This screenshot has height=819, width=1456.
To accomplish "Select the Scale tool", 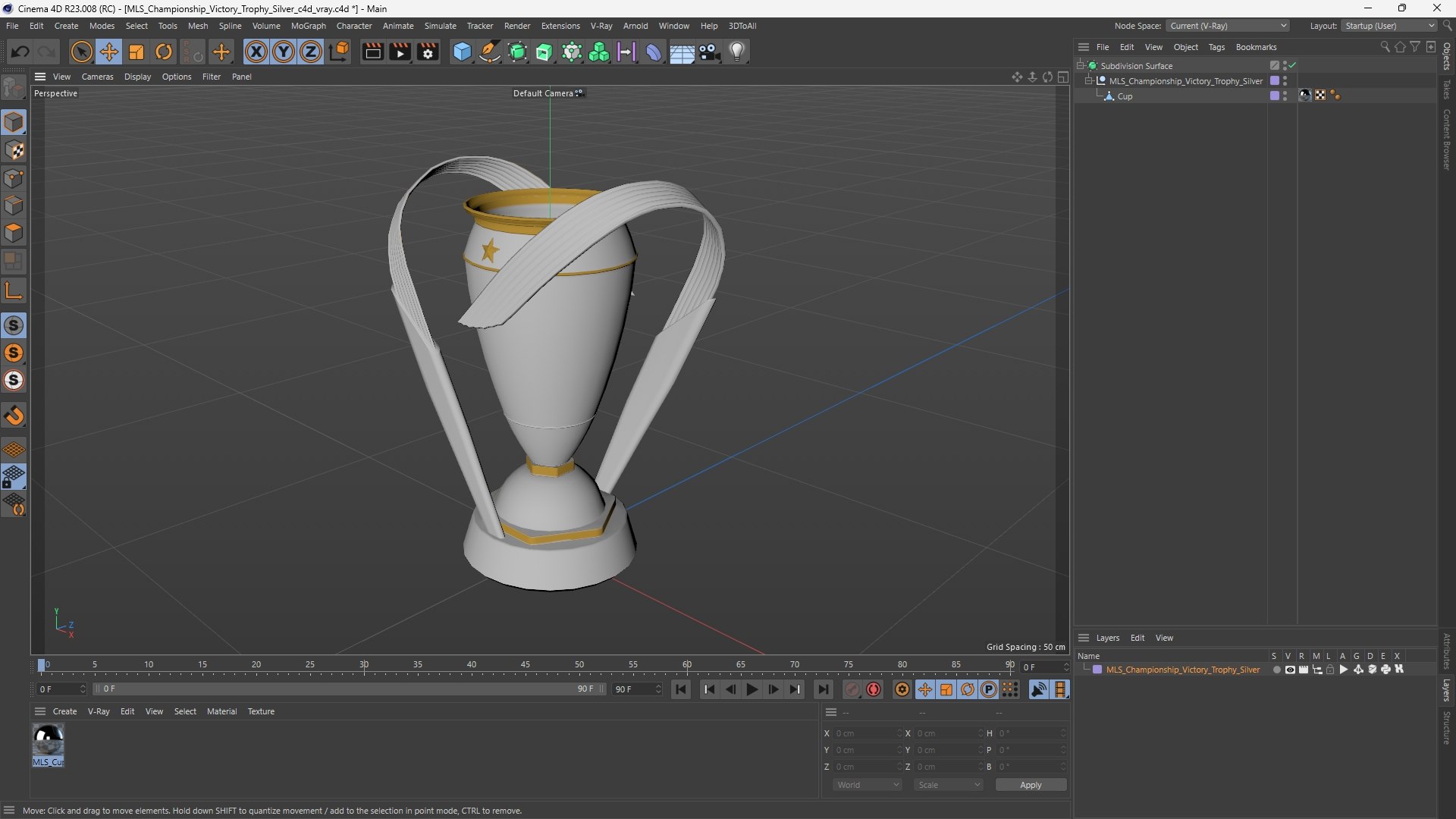I will coord(136,52).
